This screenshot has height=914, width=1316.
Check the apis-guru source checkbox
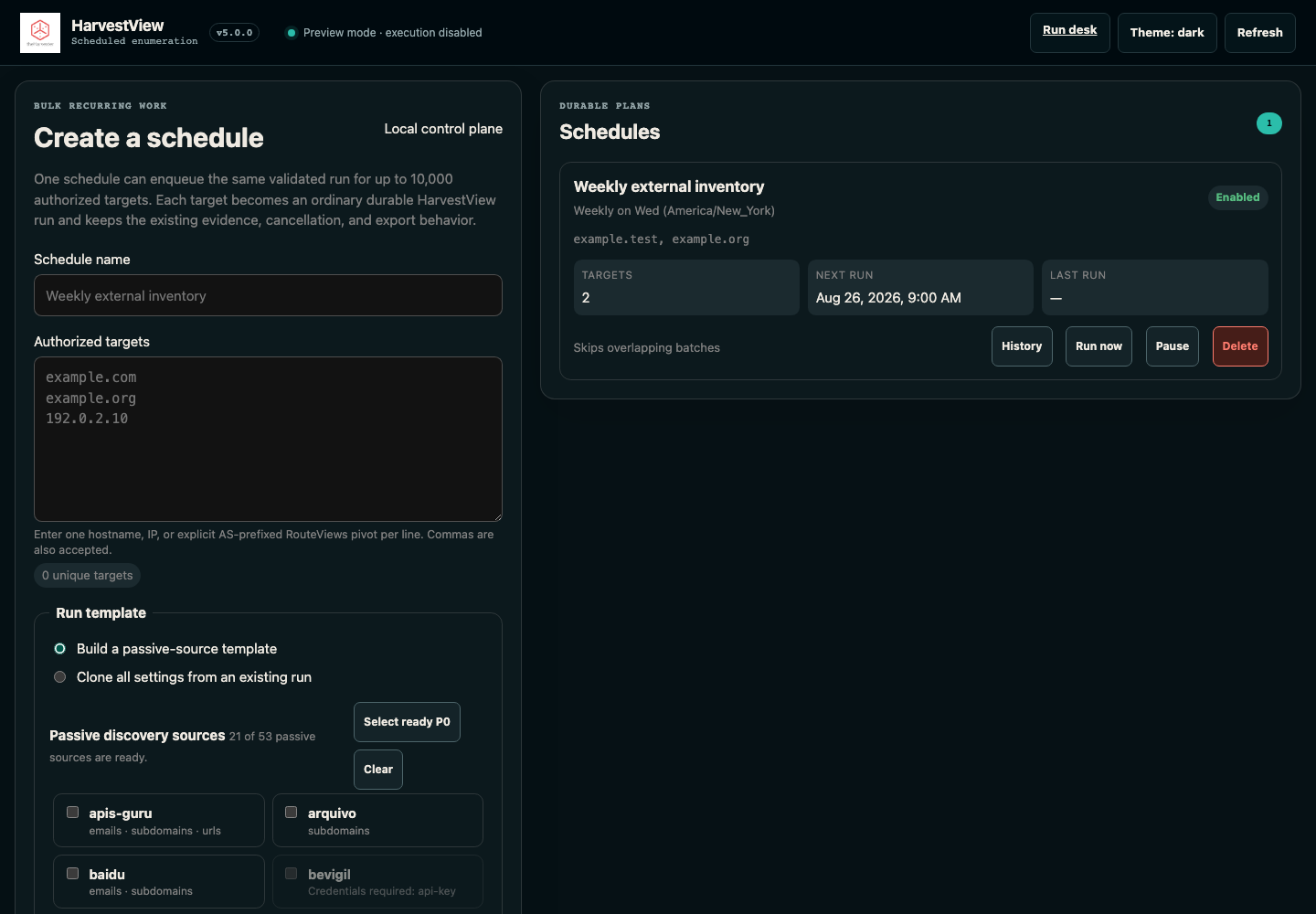(73, 813)
